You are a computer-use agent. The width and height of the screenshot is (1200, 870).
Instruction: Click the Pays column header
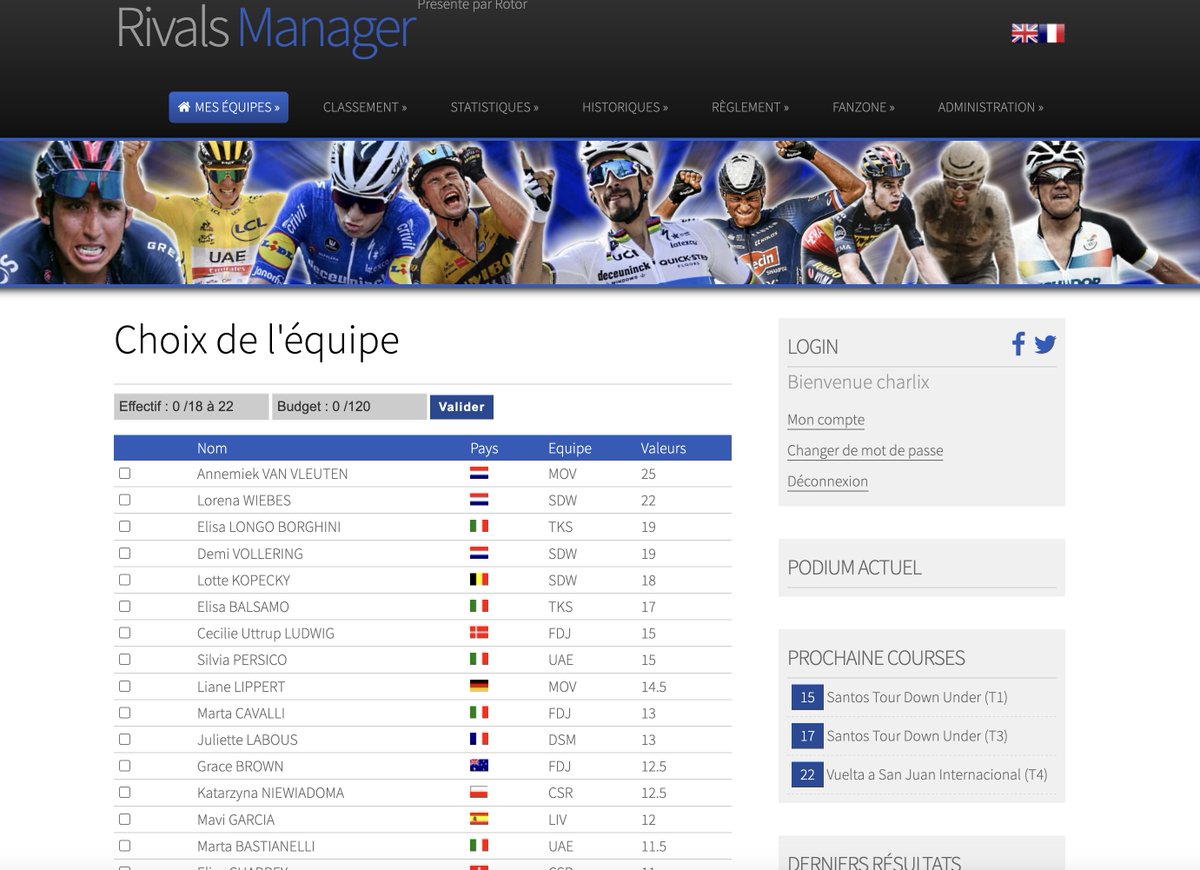(484, 448)
